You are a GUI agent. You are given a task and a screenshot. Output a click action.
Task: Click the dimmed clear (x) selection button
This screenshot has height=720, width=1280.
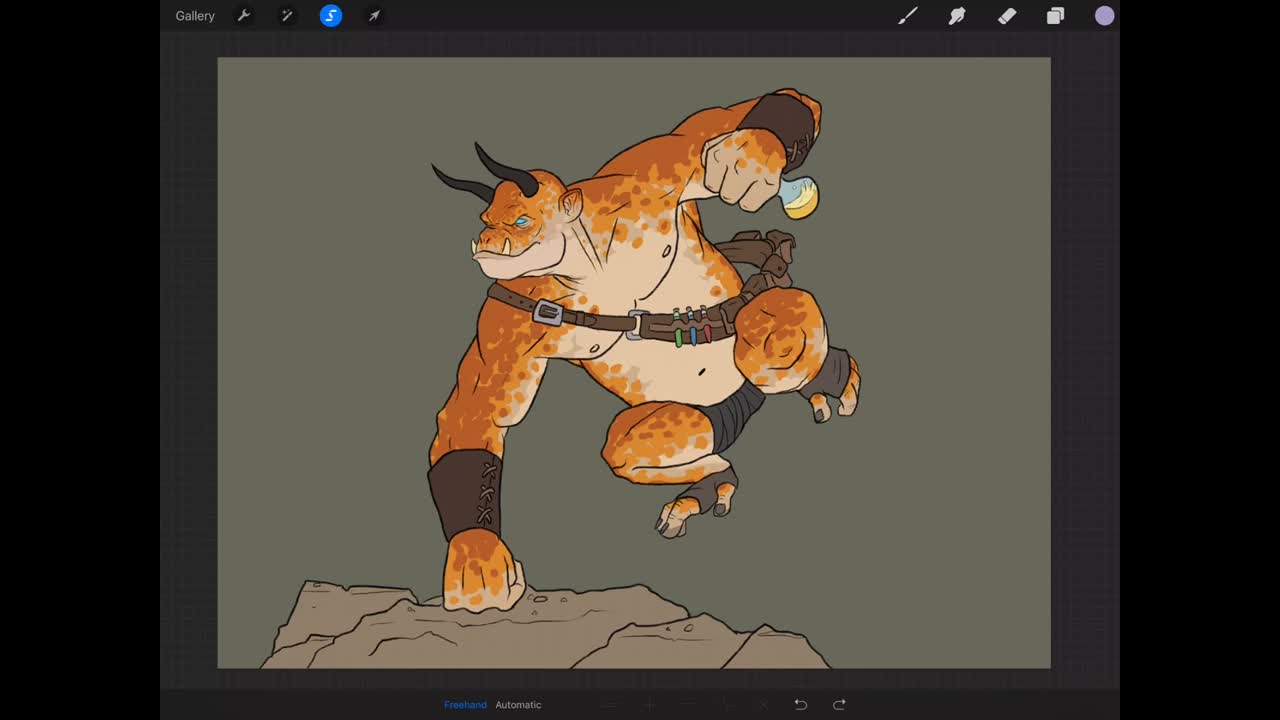[764, 705]
